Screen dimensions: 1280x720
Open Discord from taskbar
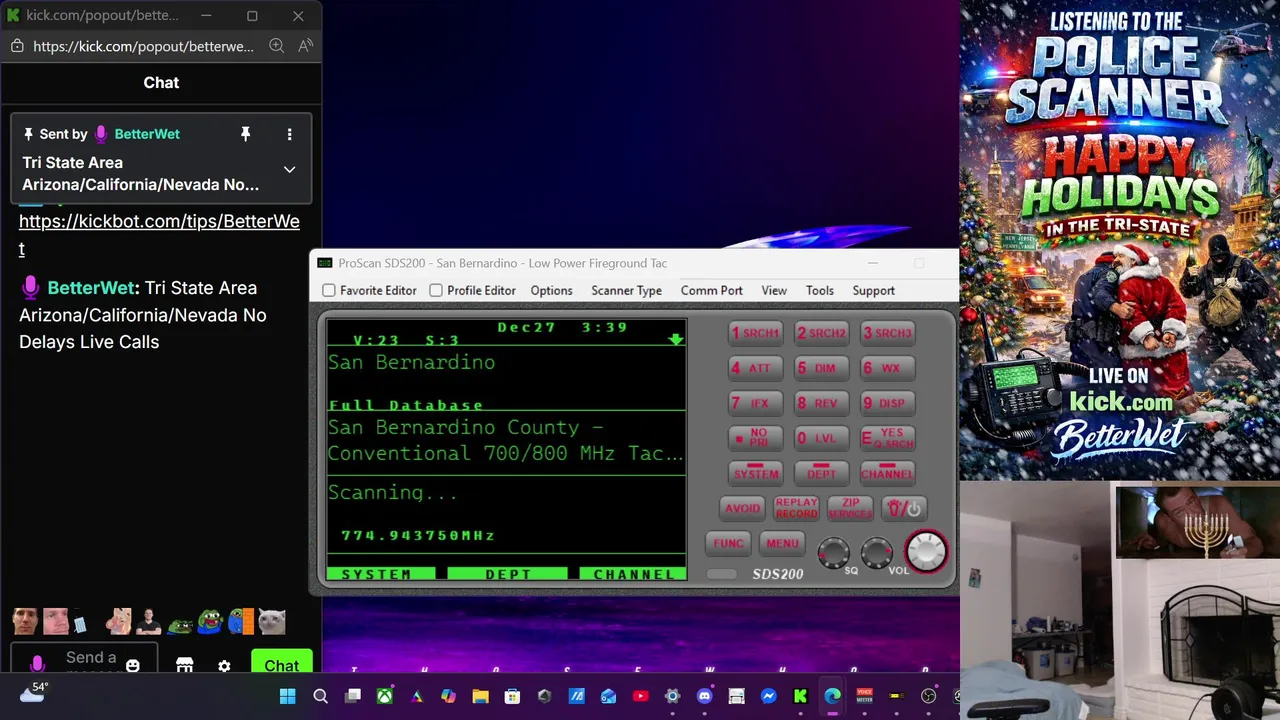point(704,696)
